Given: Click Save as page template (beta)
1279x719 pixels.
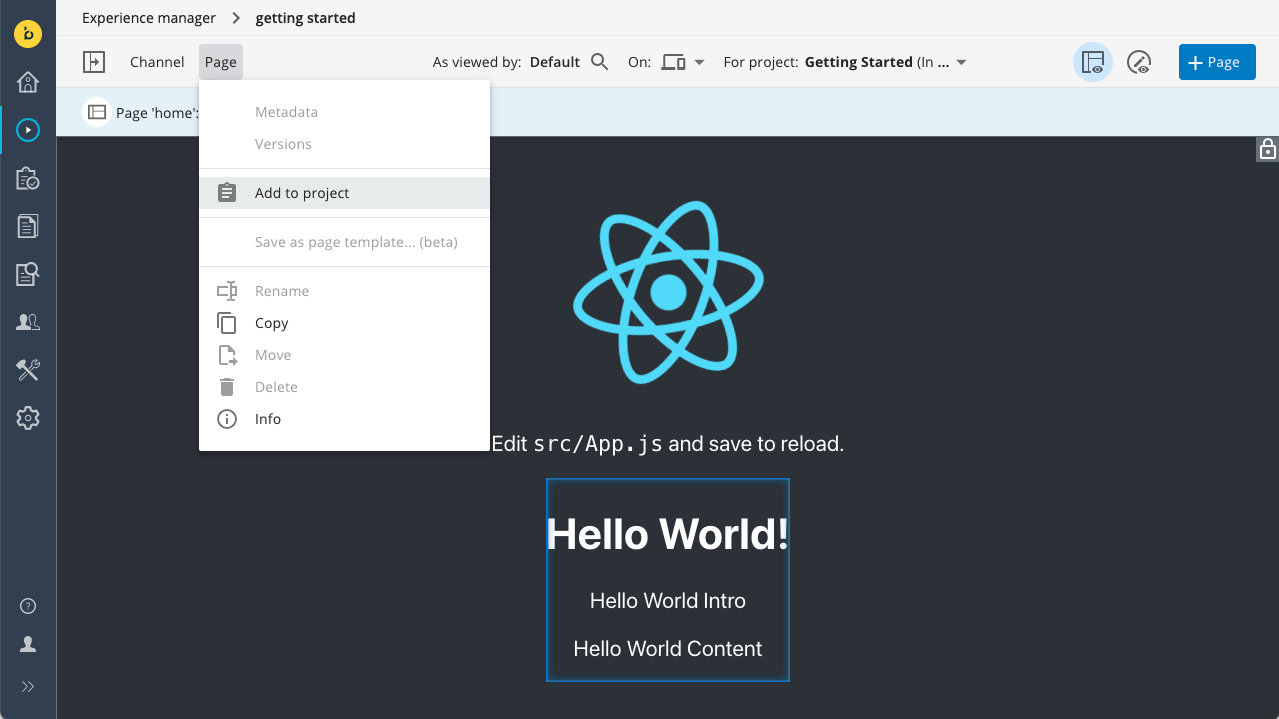Looking at the screenshot, I should (344, 242).
